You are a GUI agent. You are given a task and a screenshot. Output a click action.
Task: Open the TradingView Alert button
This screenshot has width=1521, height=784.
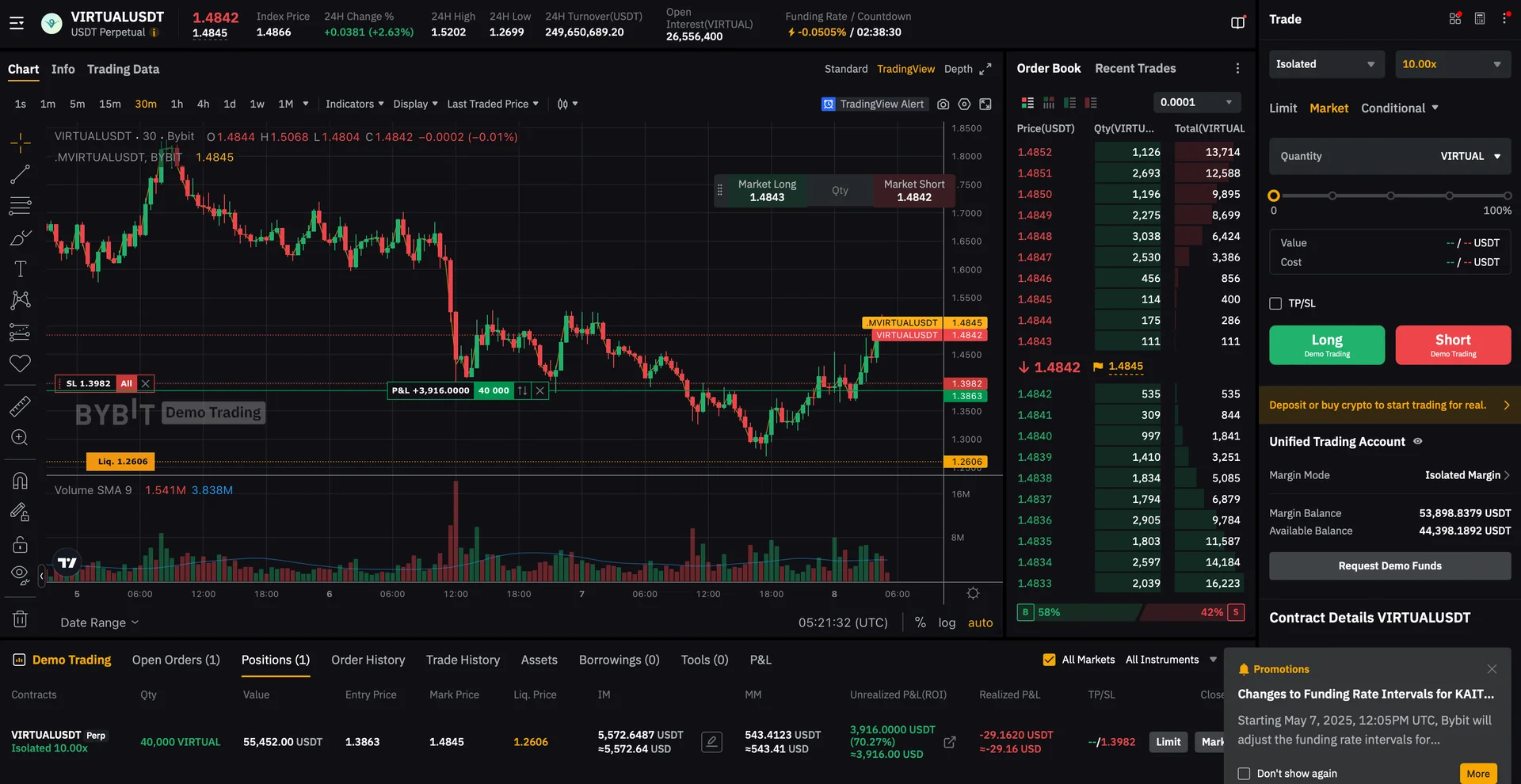[873, 104]
